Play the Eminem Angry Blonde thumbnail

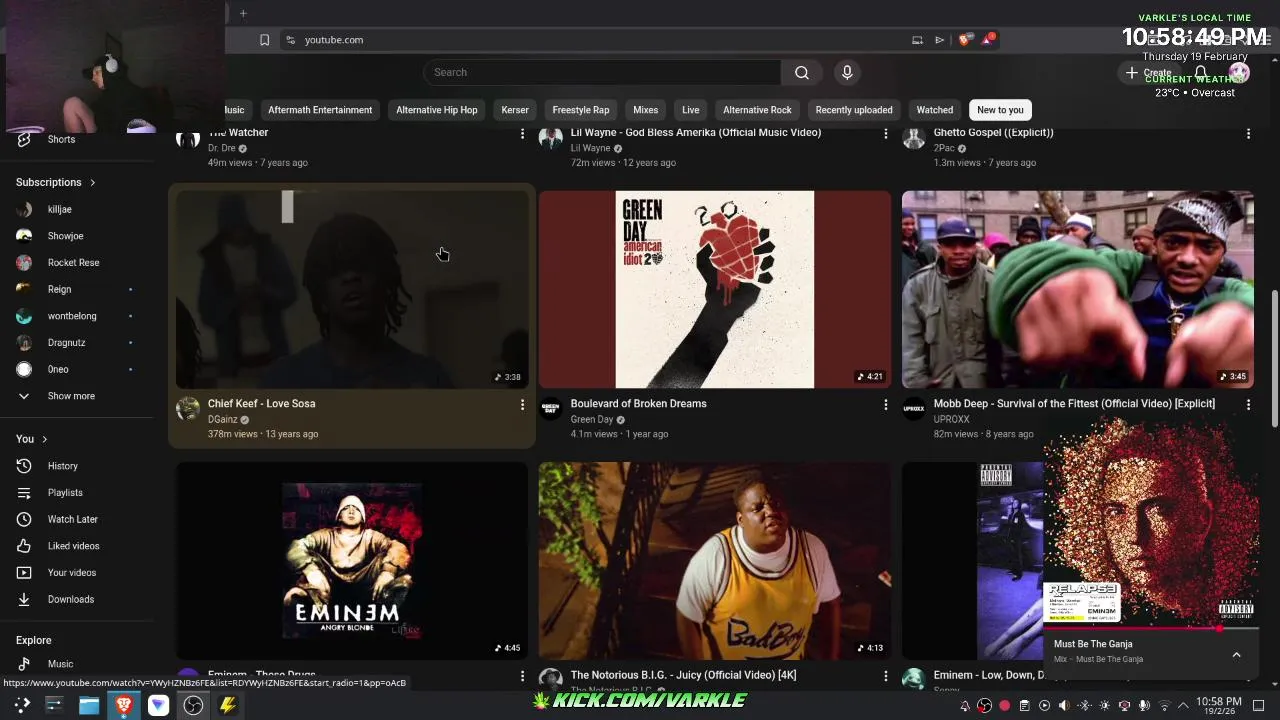point(352,560)
